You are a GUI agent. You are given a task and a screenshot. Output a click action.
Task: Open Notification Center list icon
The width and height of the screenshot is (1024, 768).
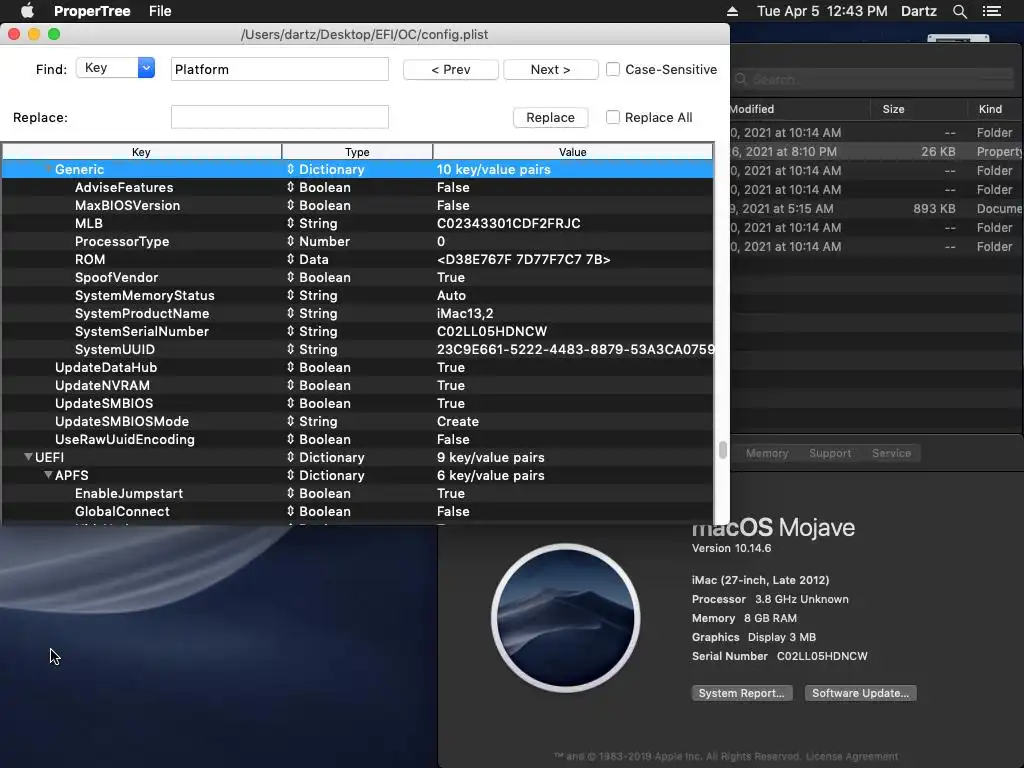992,11
